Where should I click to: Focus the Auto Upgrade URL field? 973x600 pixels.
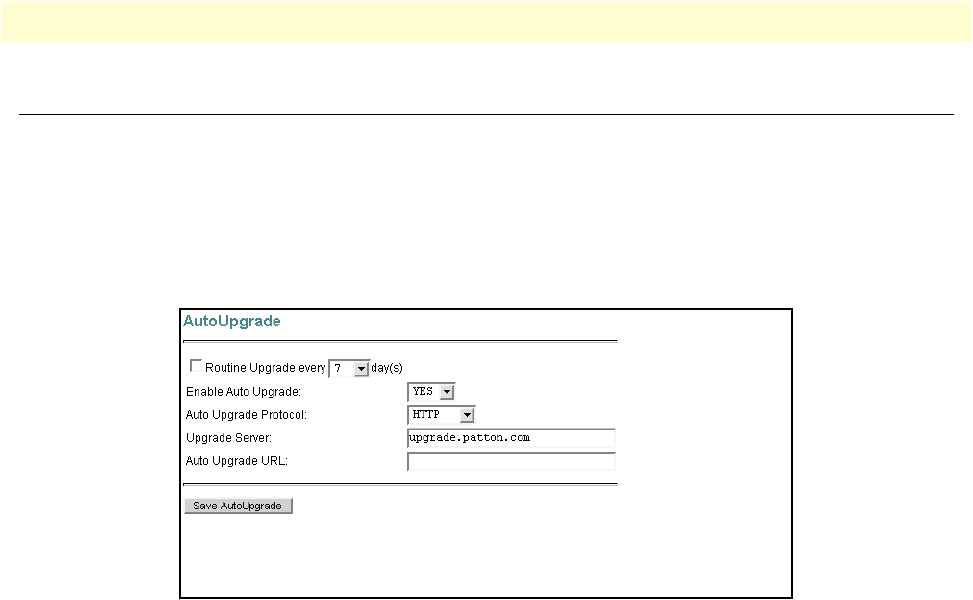511,462
